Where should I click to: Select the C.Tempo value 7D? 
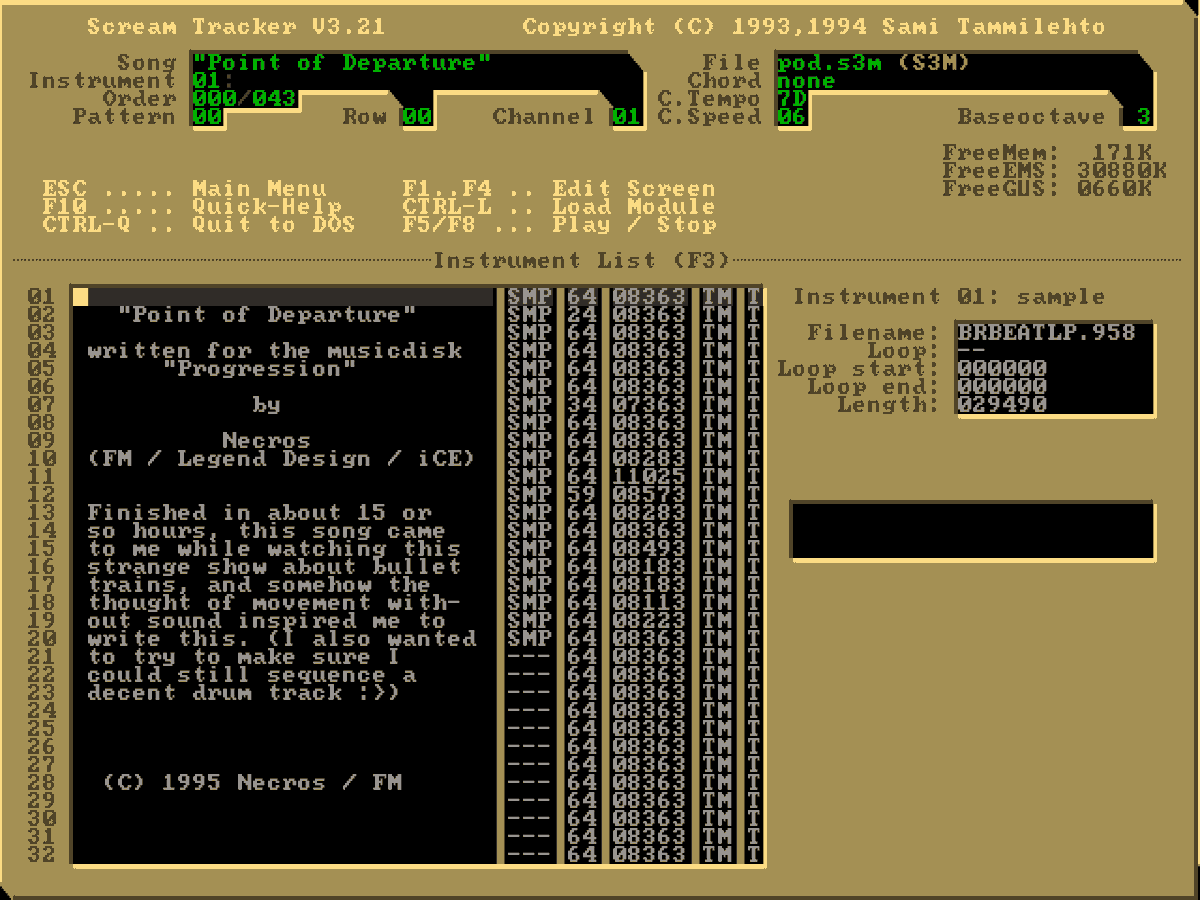pos(790,99)
